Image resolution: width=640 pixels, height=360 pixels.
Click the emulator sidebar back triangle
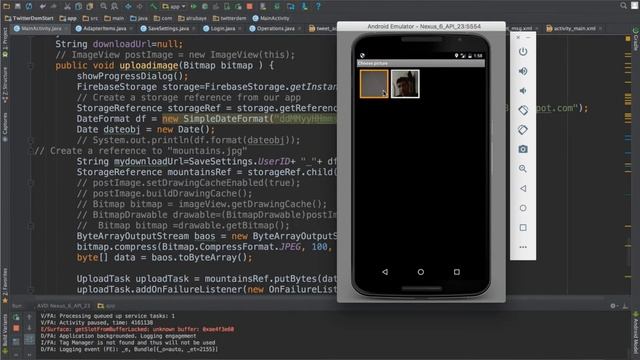523,188
